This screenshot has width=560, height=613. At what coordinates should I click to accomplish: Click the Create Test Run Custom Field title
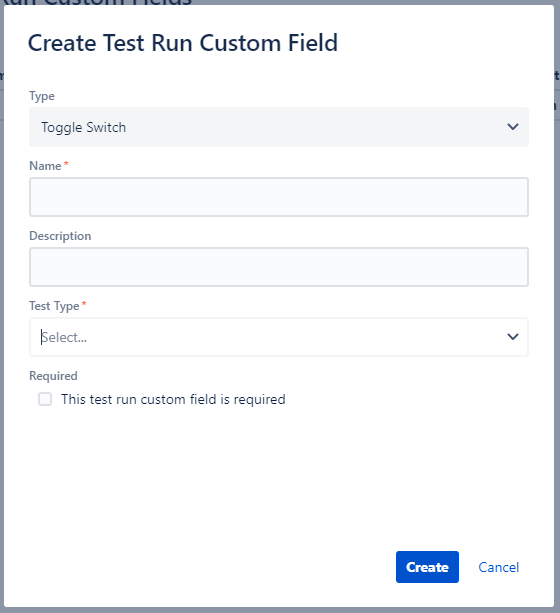183,43
